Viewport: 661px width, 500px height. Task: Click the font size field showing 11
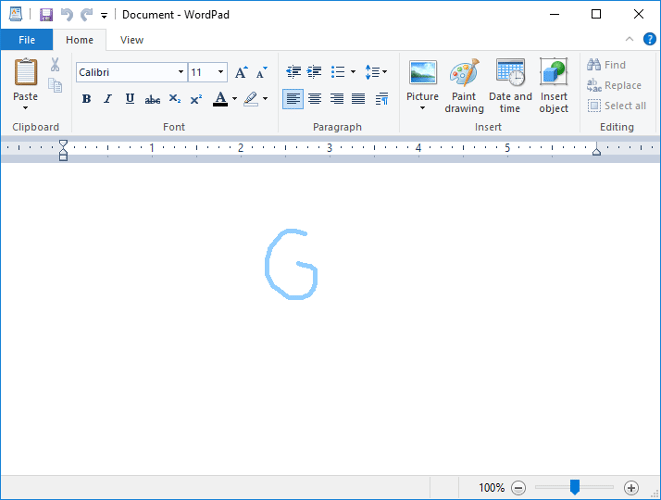[x=202, y=72]
